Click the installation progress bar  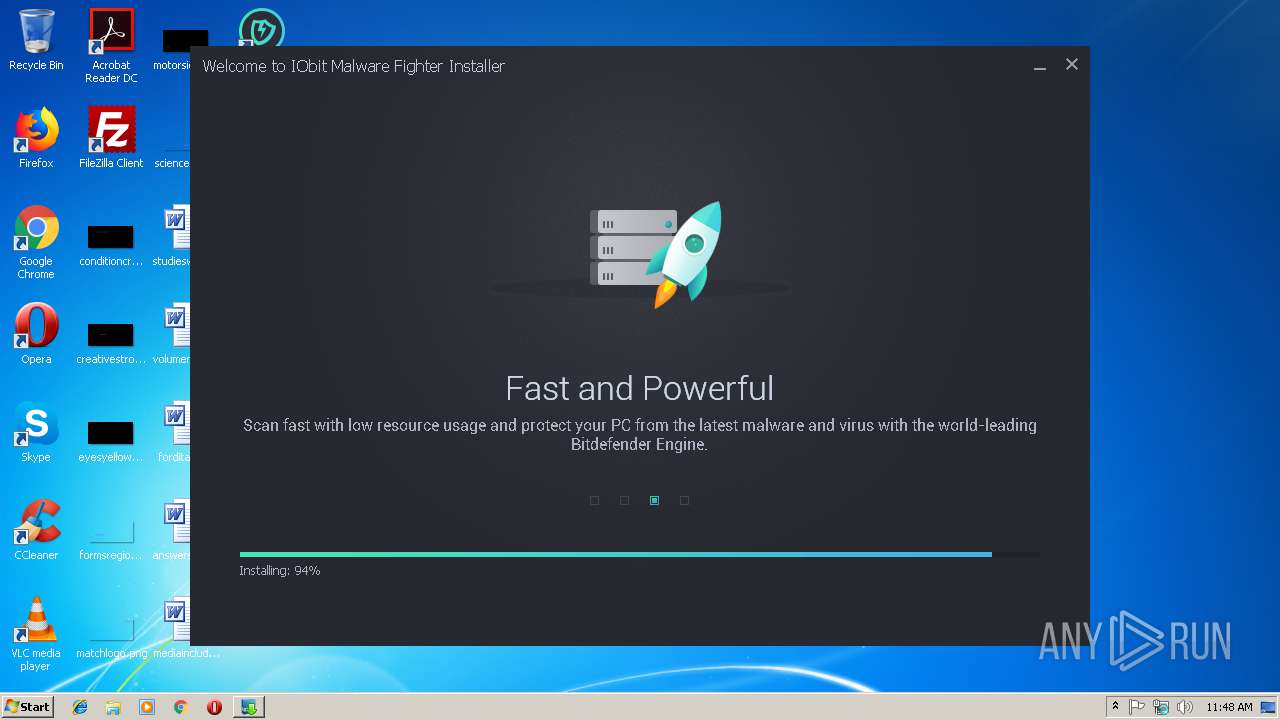coord(640,554)
